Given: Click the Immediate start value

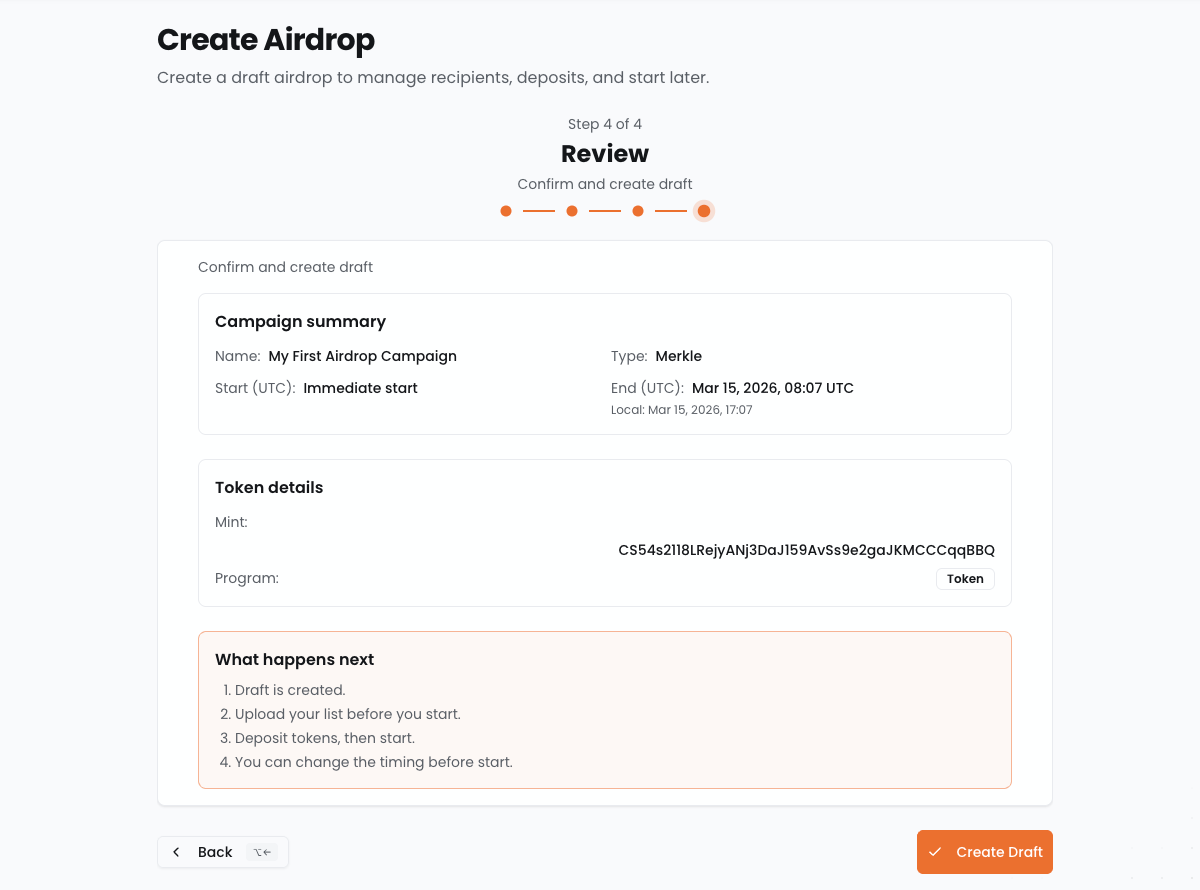Looking at the screenshot, I should coord(360,388).
